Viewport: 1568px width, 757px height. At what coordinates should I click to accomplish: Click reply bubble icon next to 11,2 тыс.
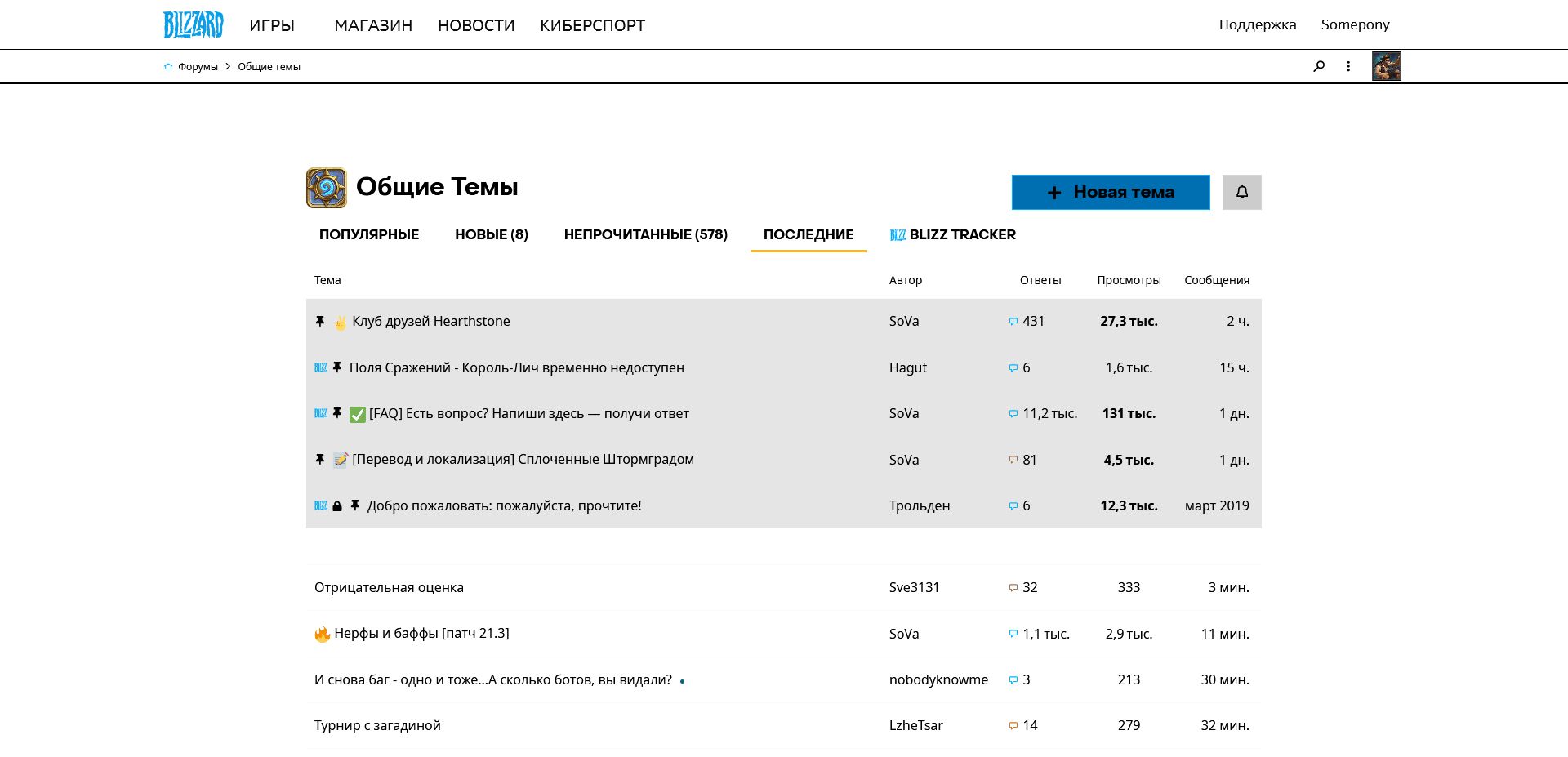point(1013,414)
